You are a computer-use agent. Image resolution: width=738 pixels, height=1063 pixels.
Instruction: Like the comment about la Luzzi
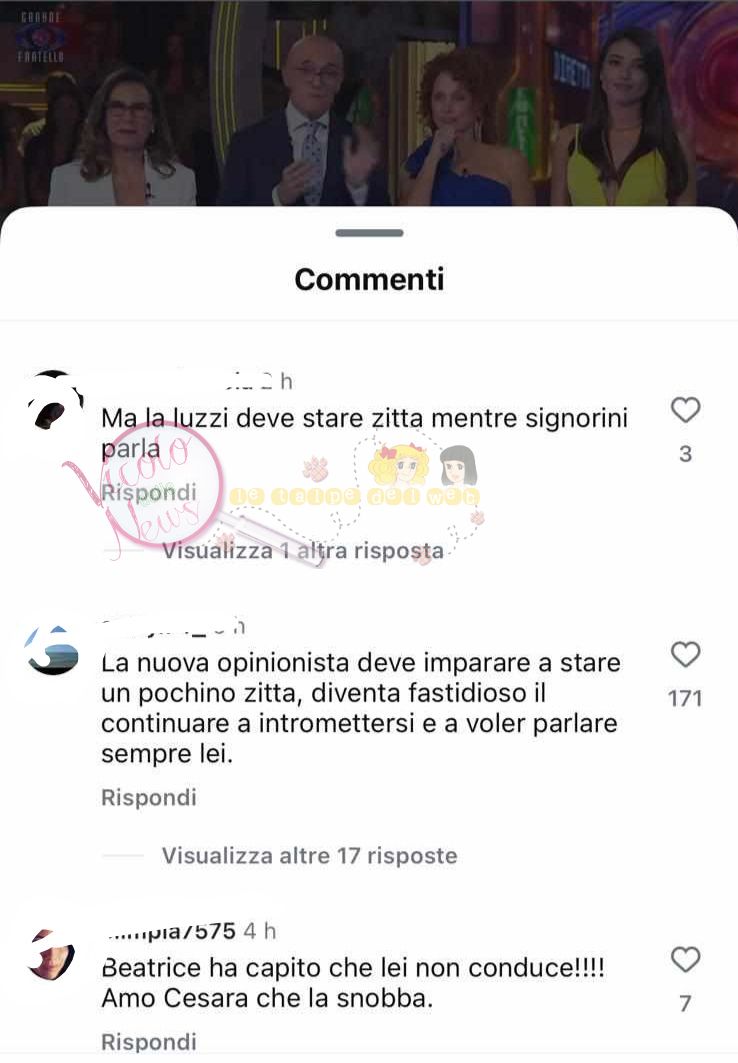tap(685, 409)
